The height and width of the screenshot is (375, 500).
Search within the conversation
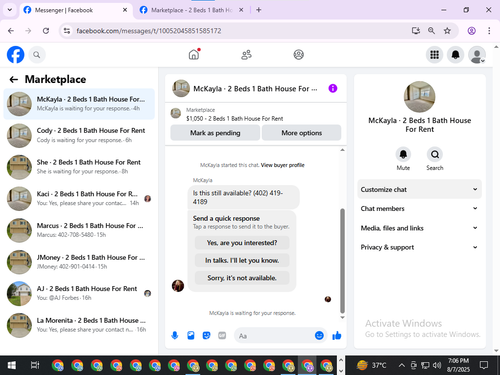click(x=435, y=154)
